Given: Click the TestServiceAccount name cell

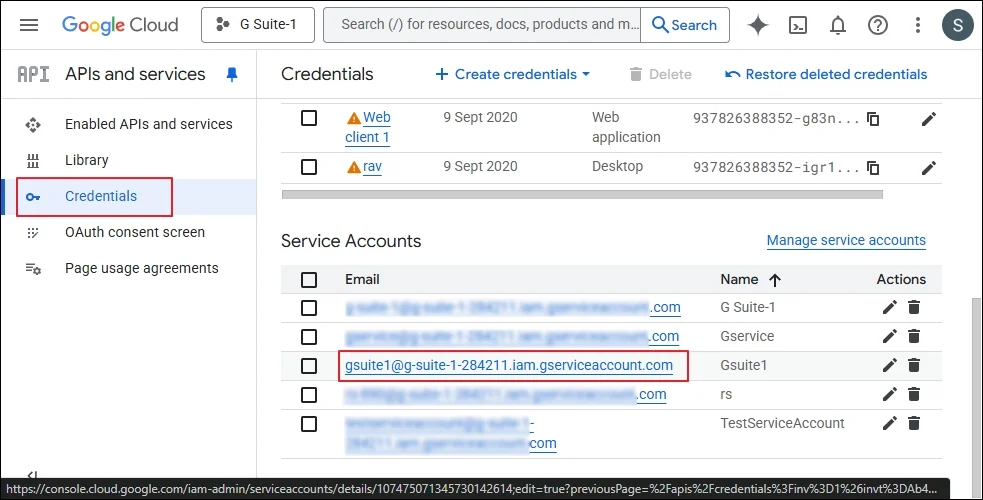Looking at the screenshot, I should tap(782, 424).
